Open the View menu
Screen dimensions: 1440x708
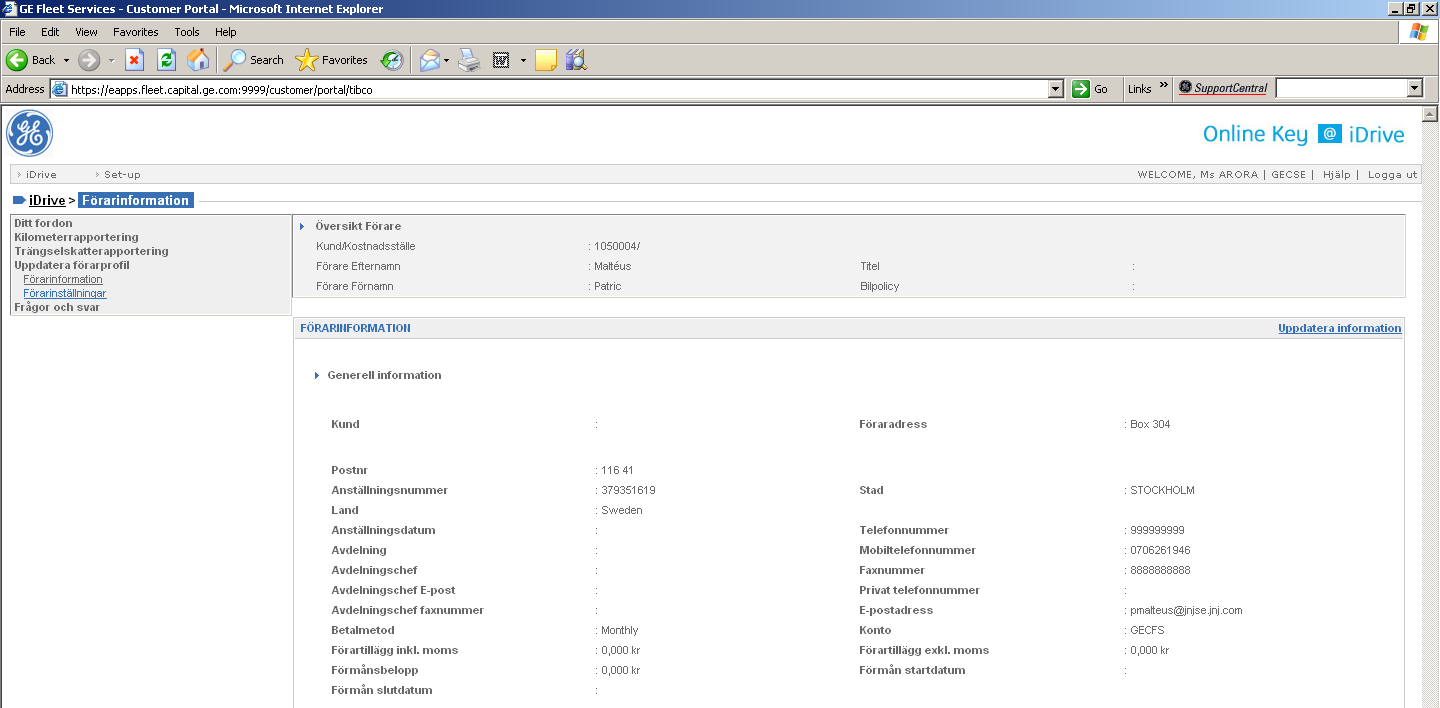(x=86, y=32)
